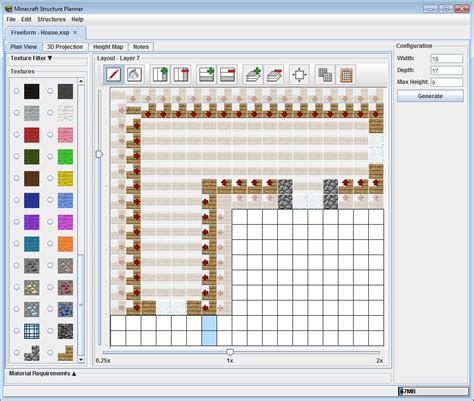474x401 pixels.
Task: Click textures scrollbar down arrow
Action: 81,360
